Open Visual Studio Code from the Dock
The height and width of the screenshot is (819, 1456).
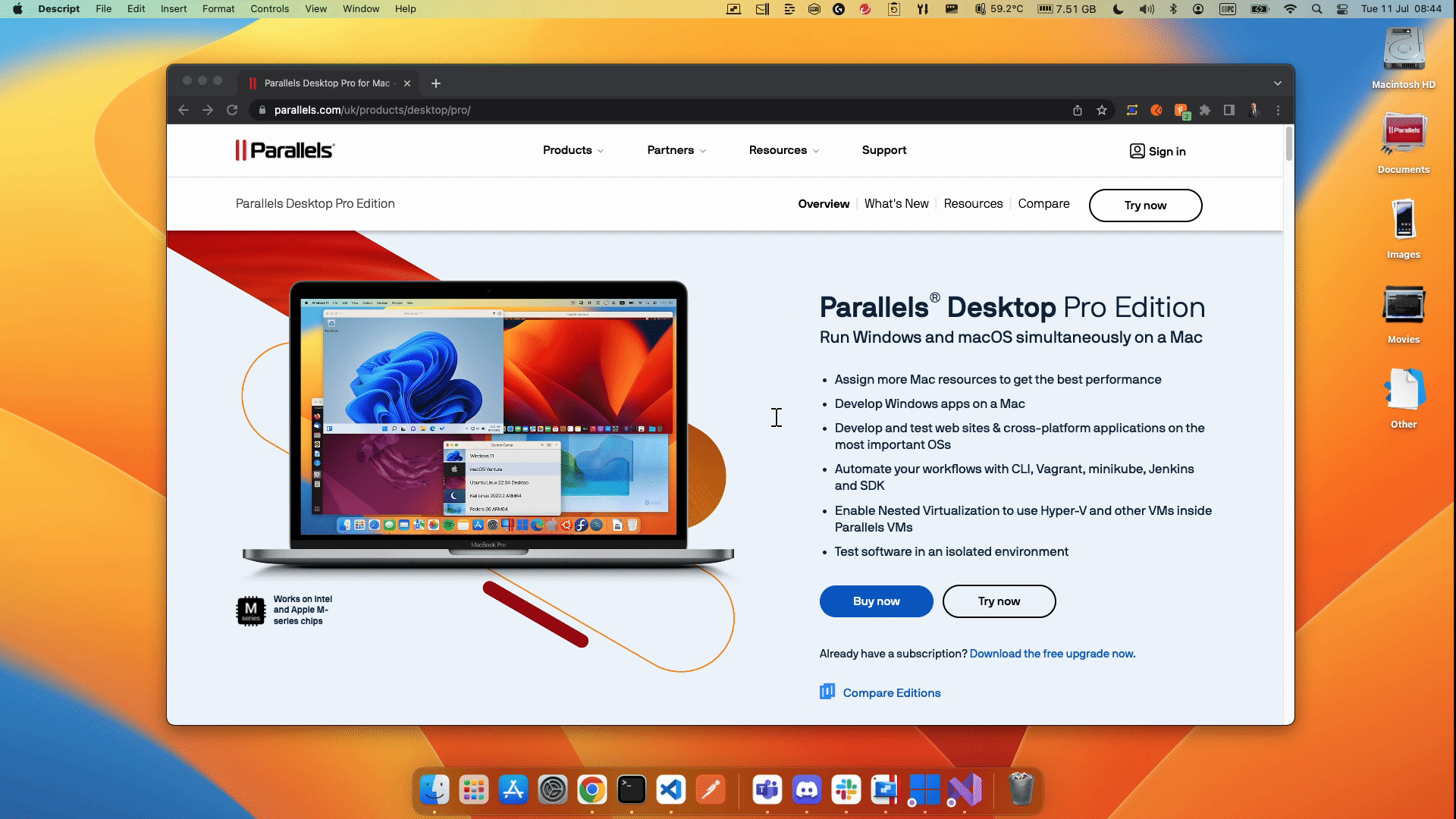tap(672, 789)
